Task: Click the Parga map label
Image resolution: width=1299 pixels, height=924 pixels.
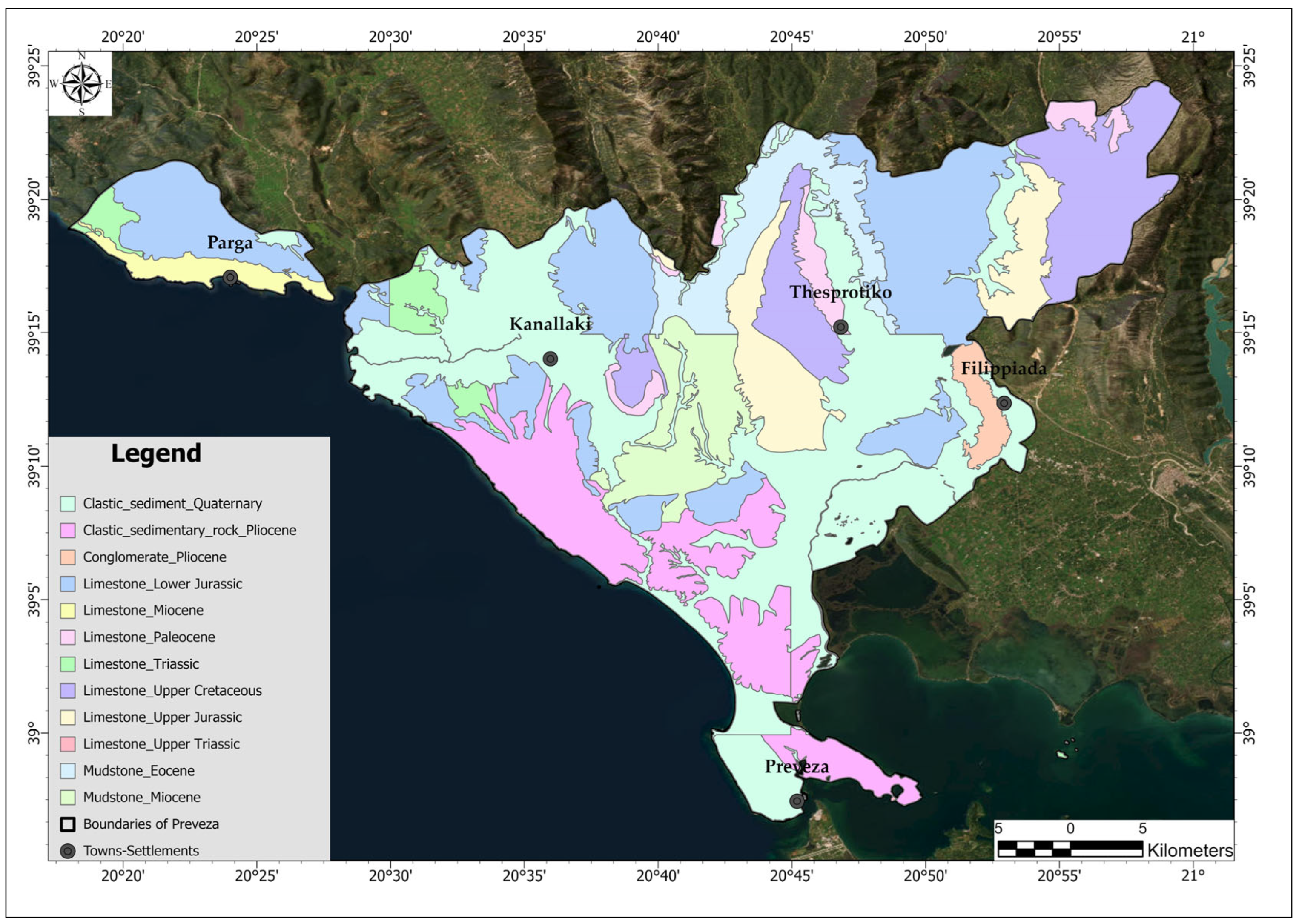Action: pyautogui.click(x=230, y=243)
